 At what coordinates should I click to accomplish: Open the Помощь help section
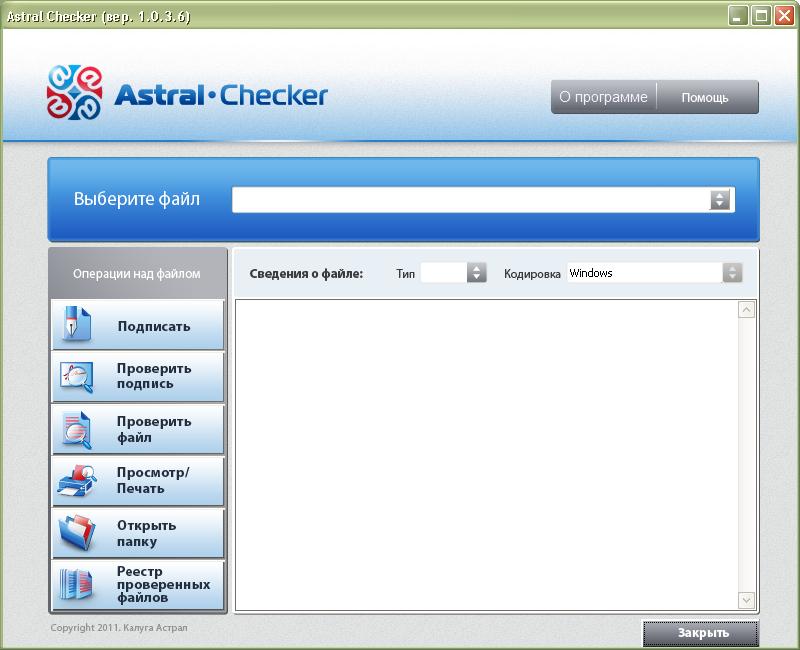pos(707,97)
